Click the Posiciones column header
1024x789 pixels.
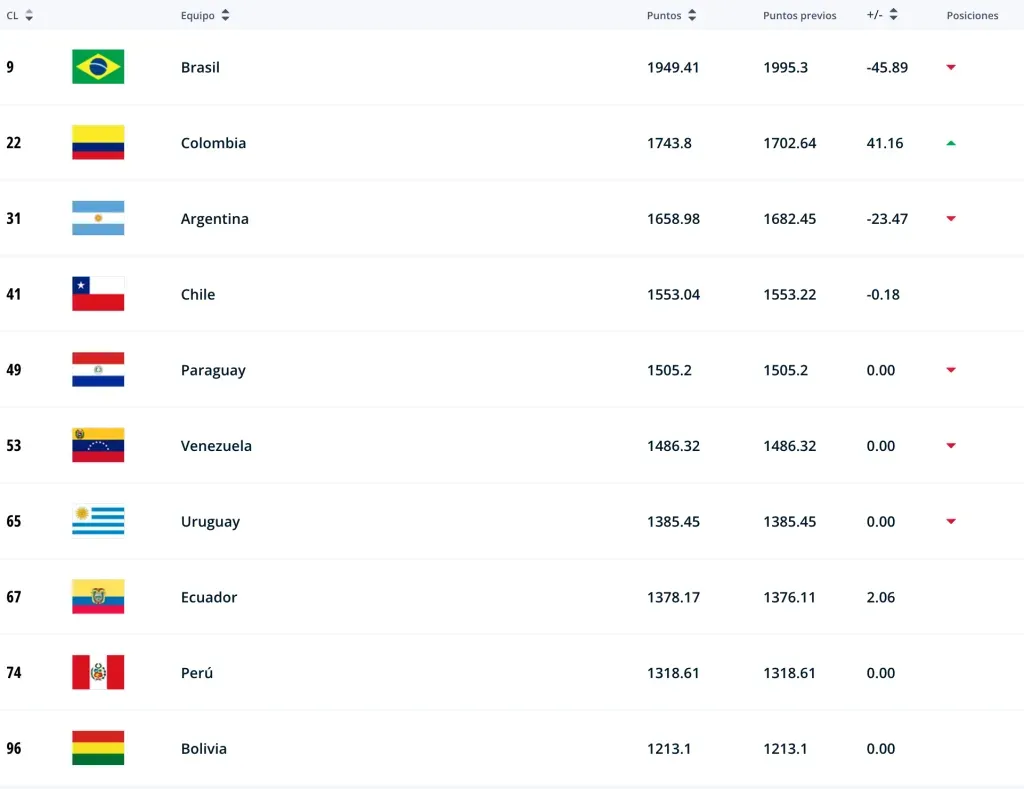[972, 16]
